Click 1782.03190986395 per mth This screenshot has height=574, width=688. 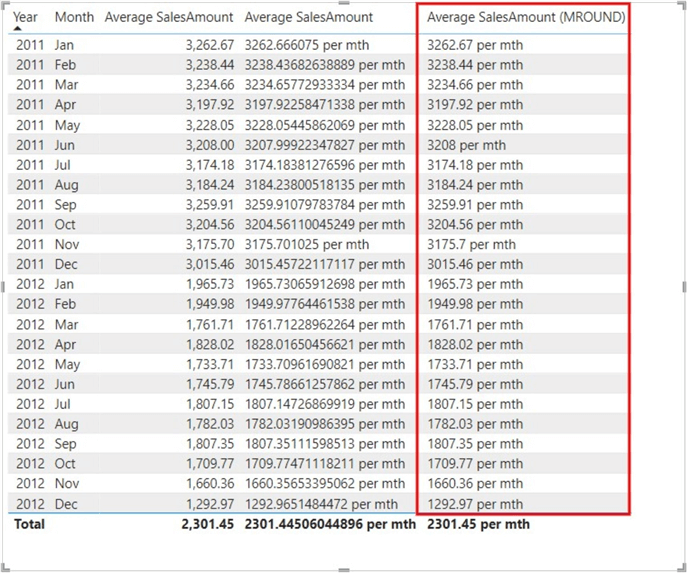click(x=325, y=424)
